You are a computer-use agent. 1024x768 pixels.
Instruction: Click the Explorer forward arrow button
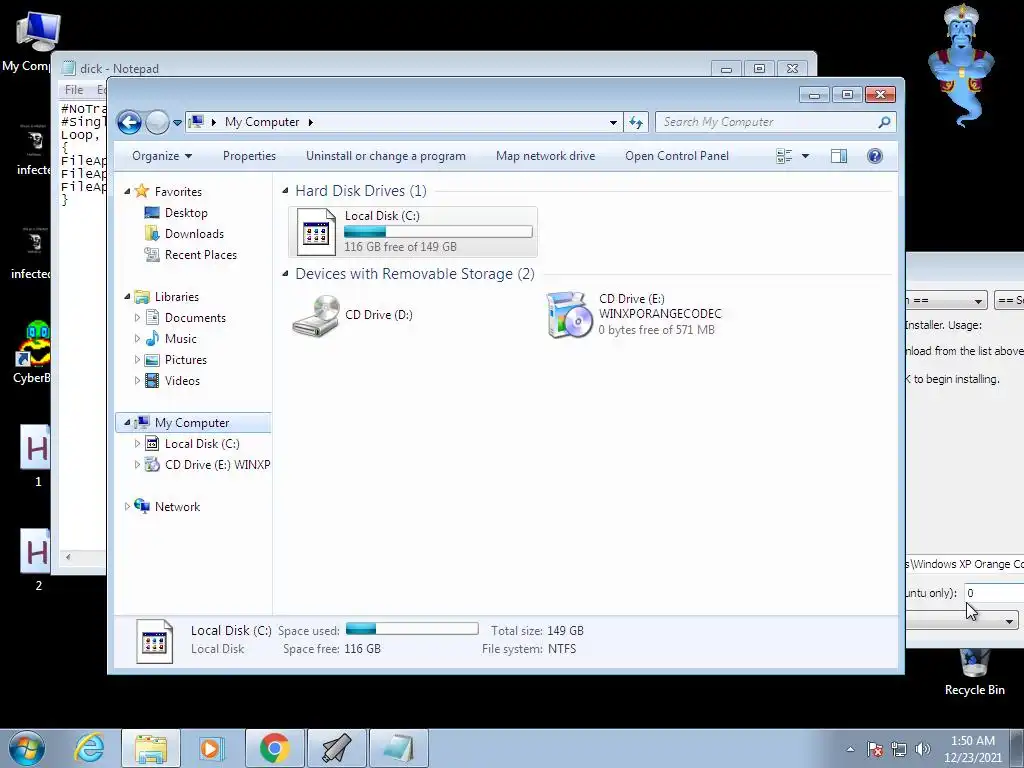(157, 122)
